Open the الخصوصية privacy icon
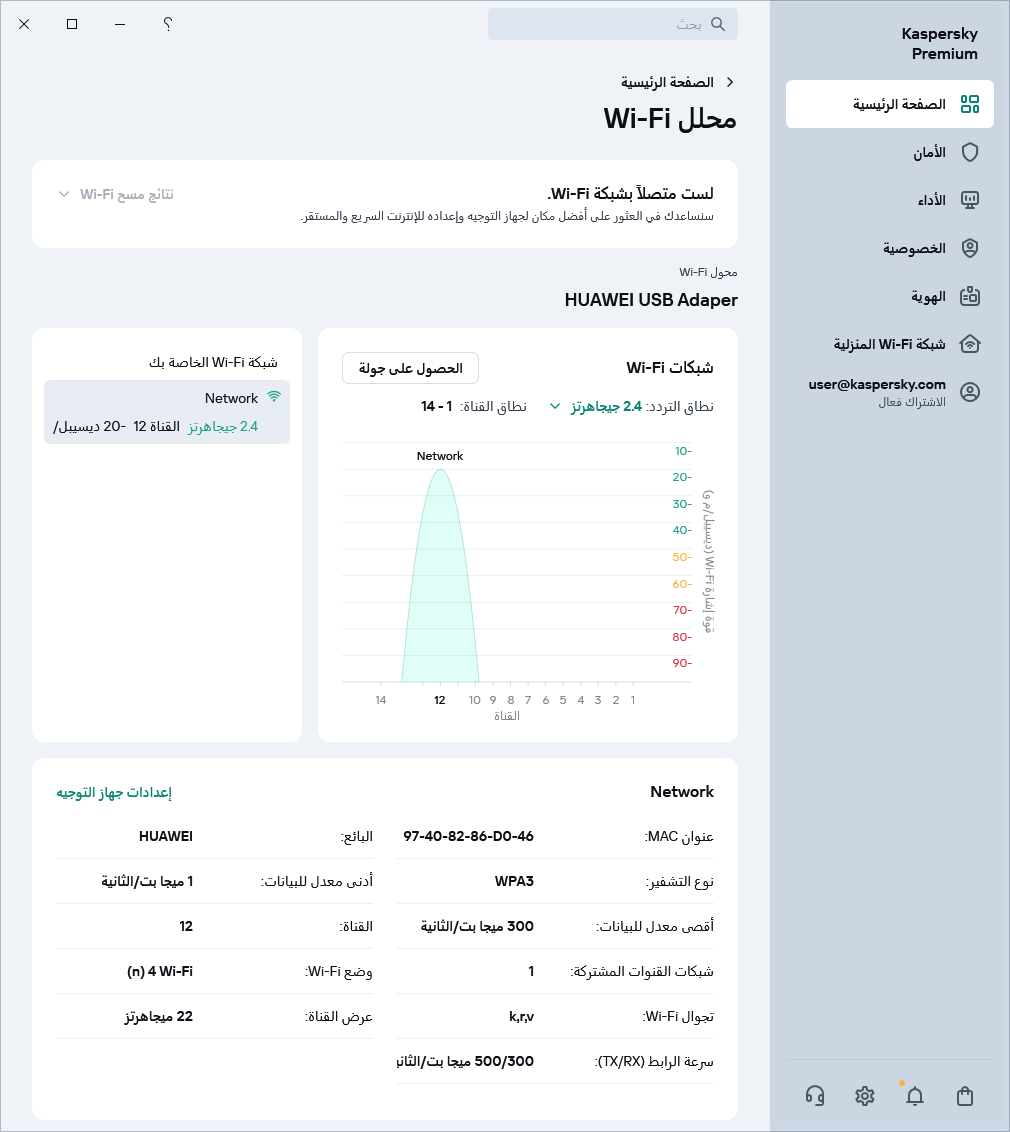 pos(969,248)
